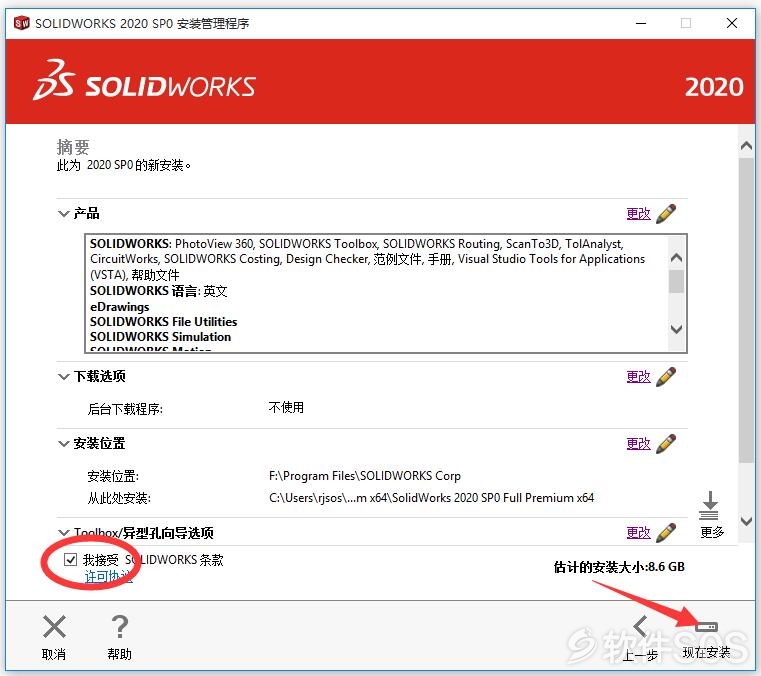
Task: Click 更改 link for 下载选项
Action: coord(638,377)
